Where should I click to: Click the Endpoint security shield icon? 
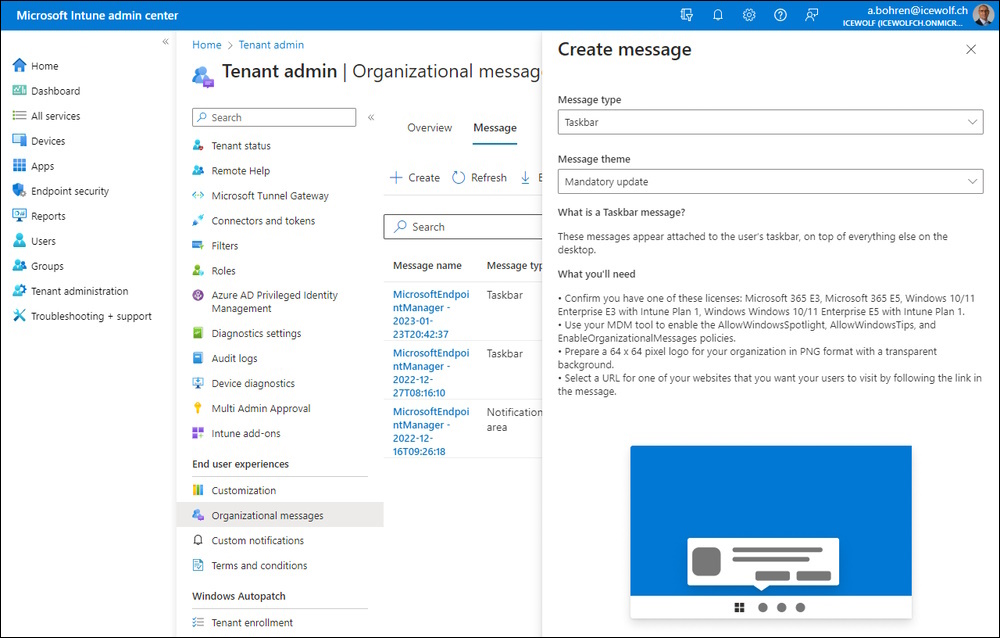click(20, 190)
